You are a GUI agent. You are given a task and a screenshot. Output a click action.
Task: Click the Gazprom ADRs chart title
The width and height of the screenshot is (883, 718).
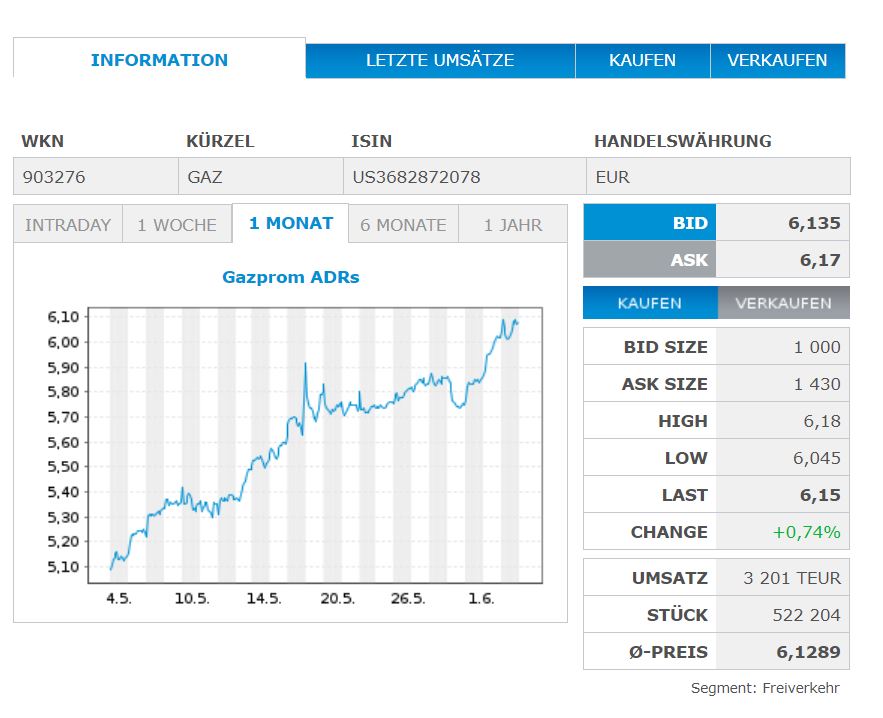pyautogui.click(x=290, y=277)
